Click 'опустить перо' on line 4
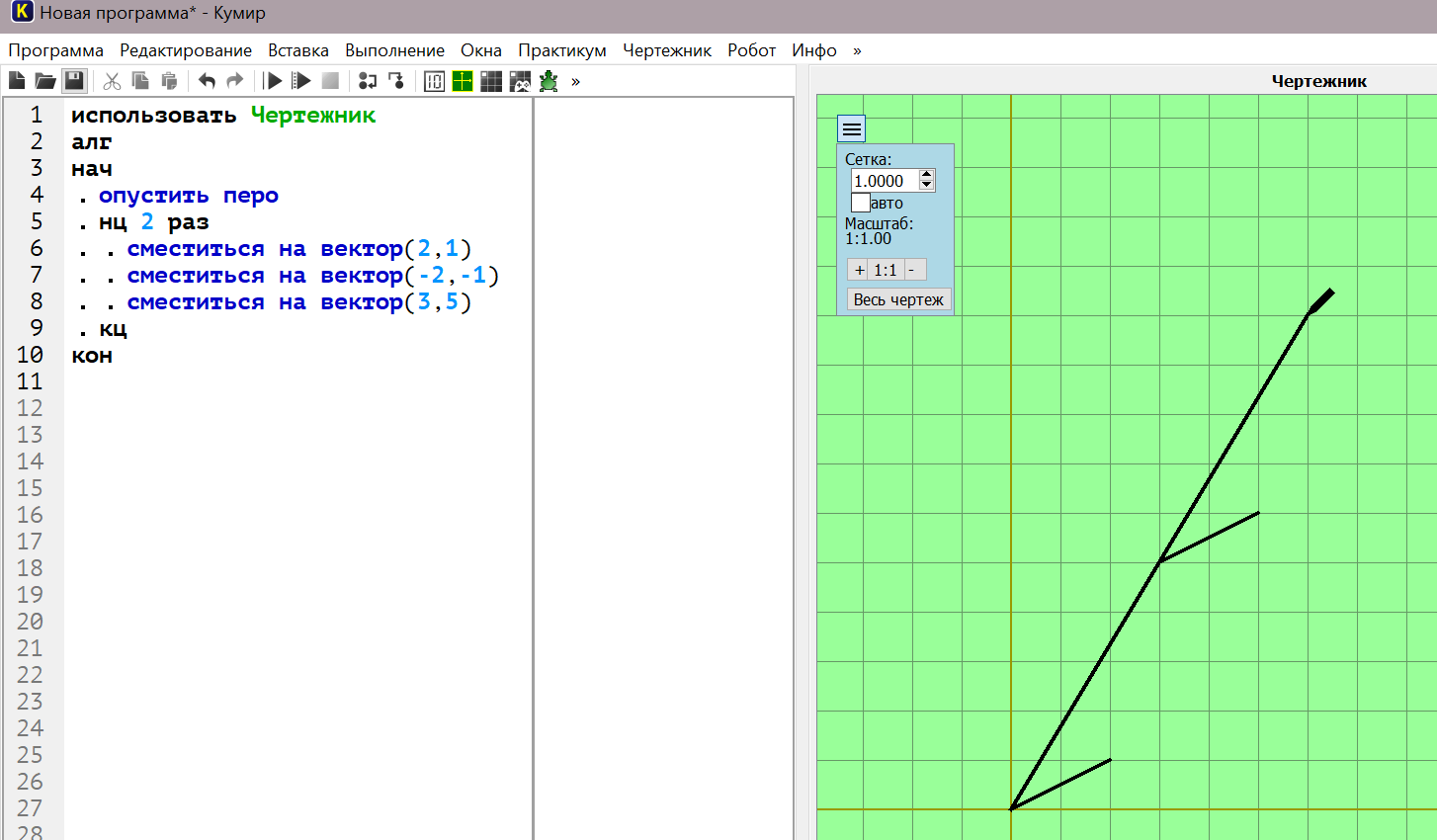Viewport: 1437px width, 840px height. point(189,196)
